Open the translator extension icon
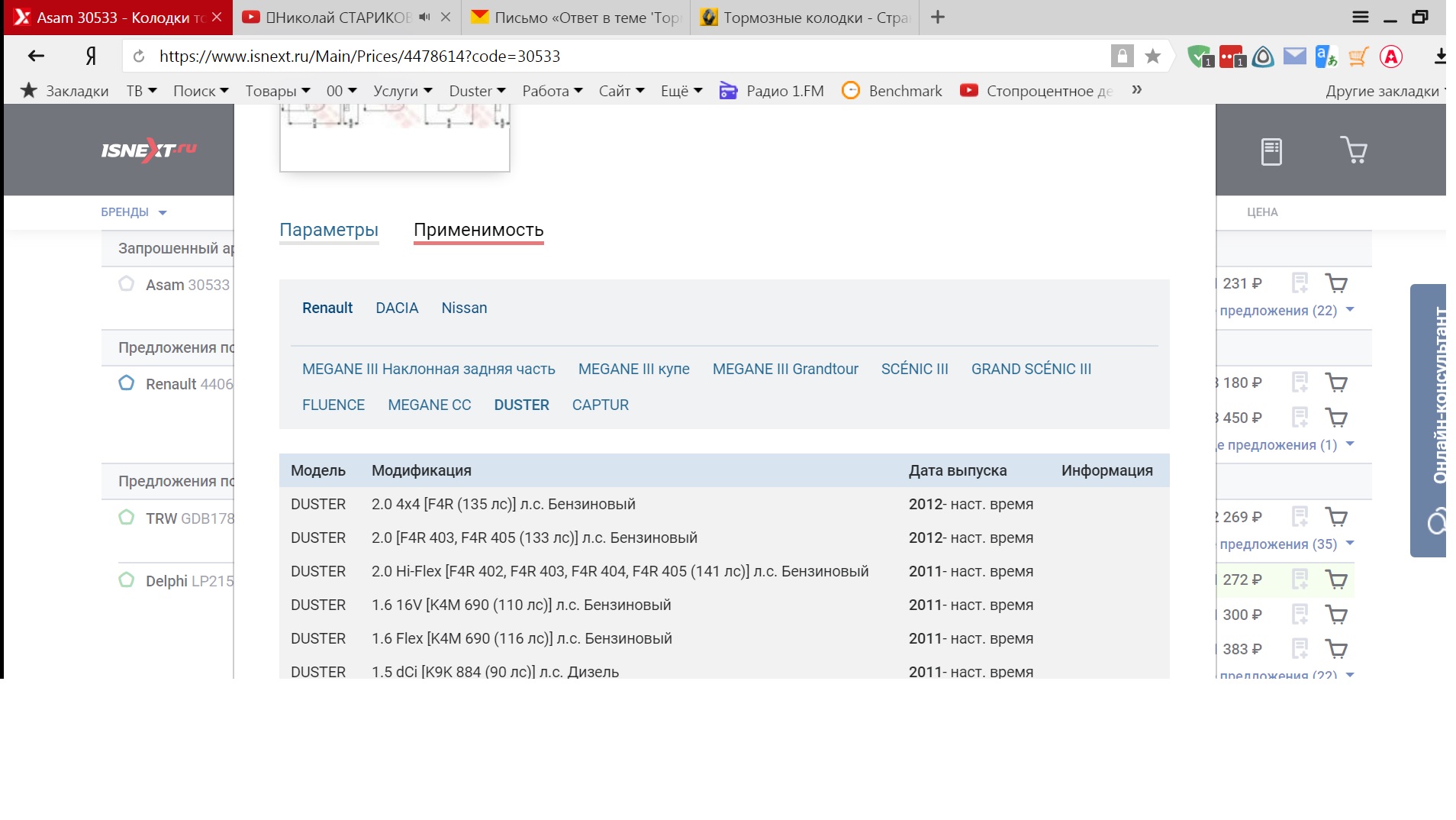This screenshot has height=820, width=1456. pos(1326,56)
